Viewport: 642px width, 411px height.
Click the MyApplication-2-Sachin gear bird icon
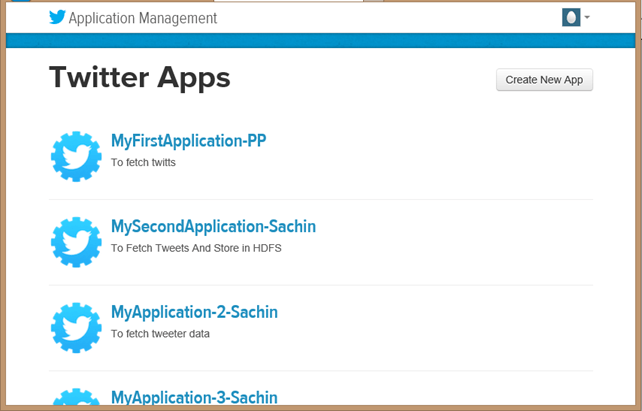coord(76,328)
